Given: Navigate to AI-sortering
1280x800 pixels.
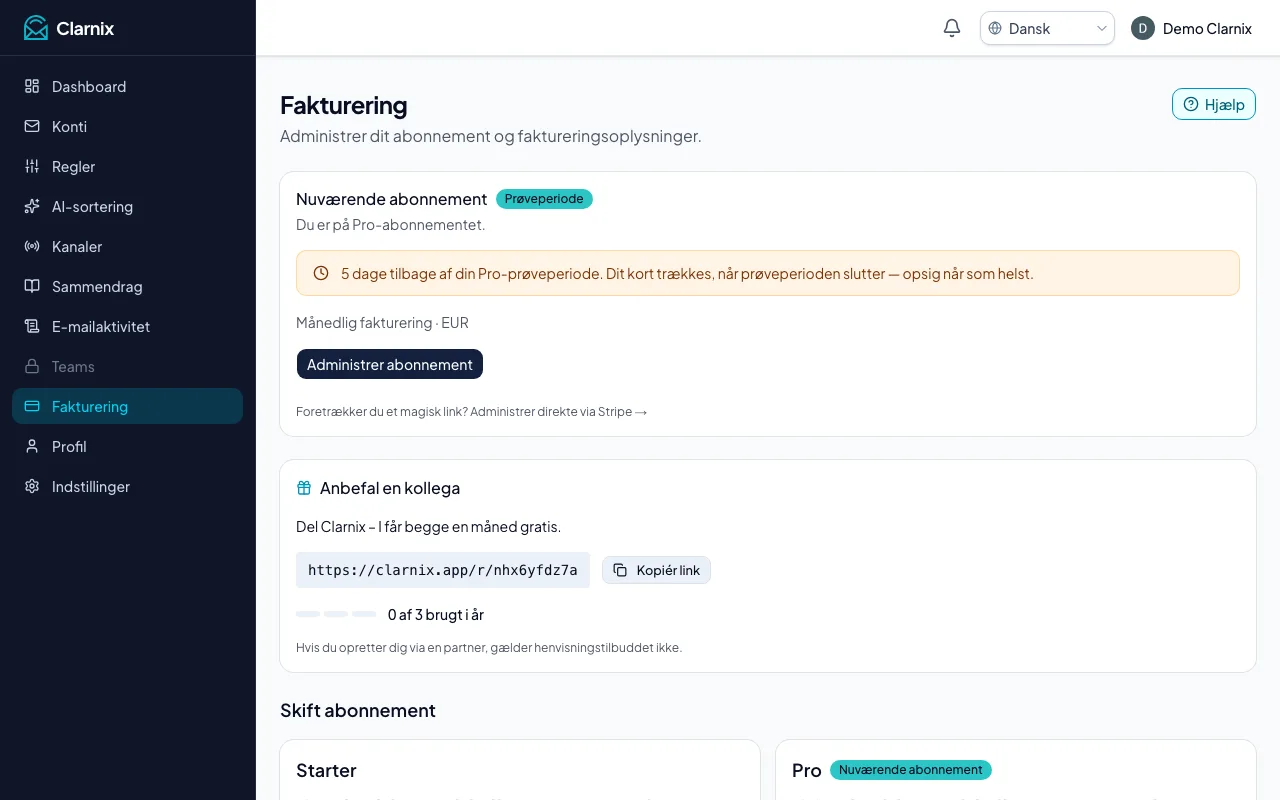Looking at the screenshot, I should tap(127, 206).
